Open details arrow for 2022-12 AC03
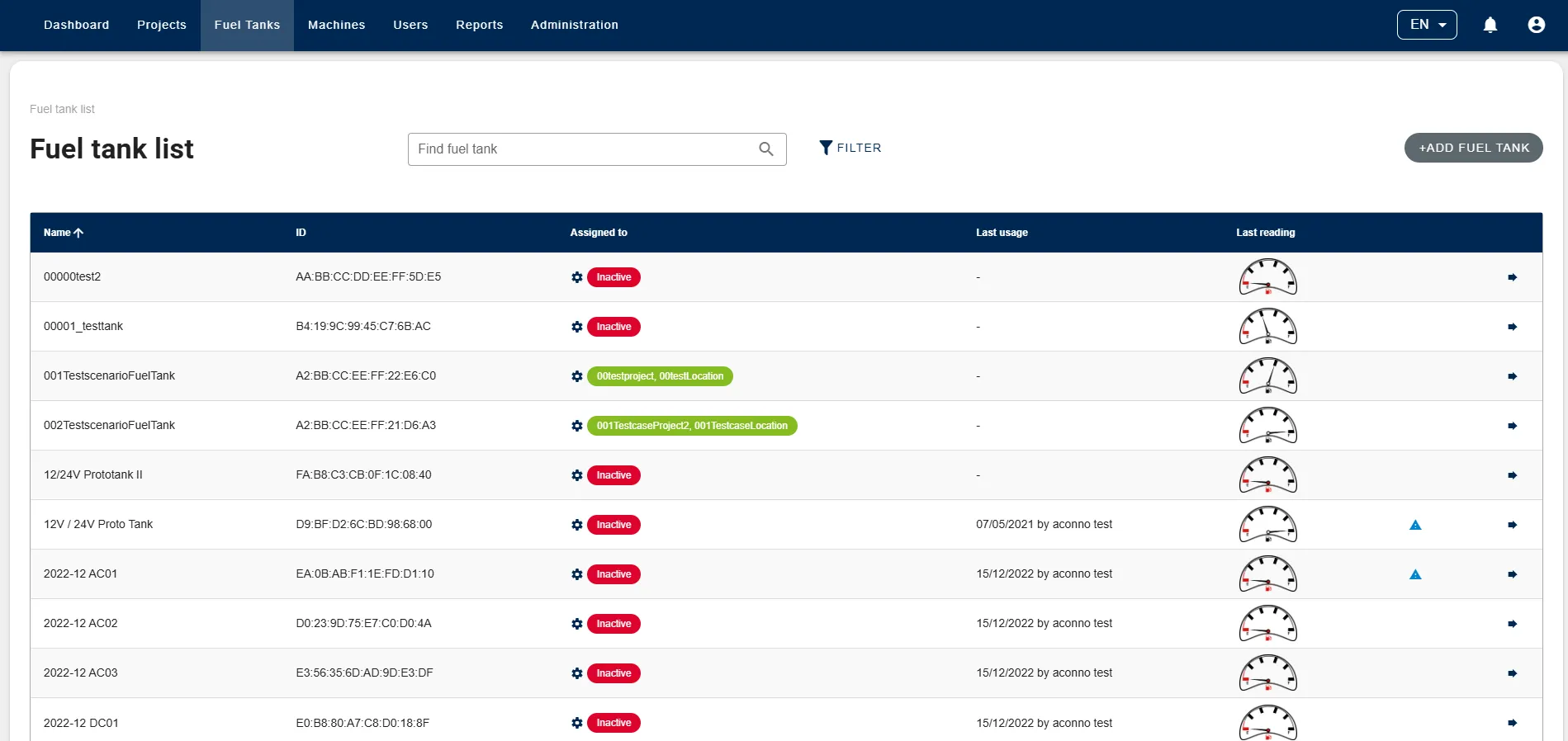This screenshot has height=741, width=1568. (1512, 673)
